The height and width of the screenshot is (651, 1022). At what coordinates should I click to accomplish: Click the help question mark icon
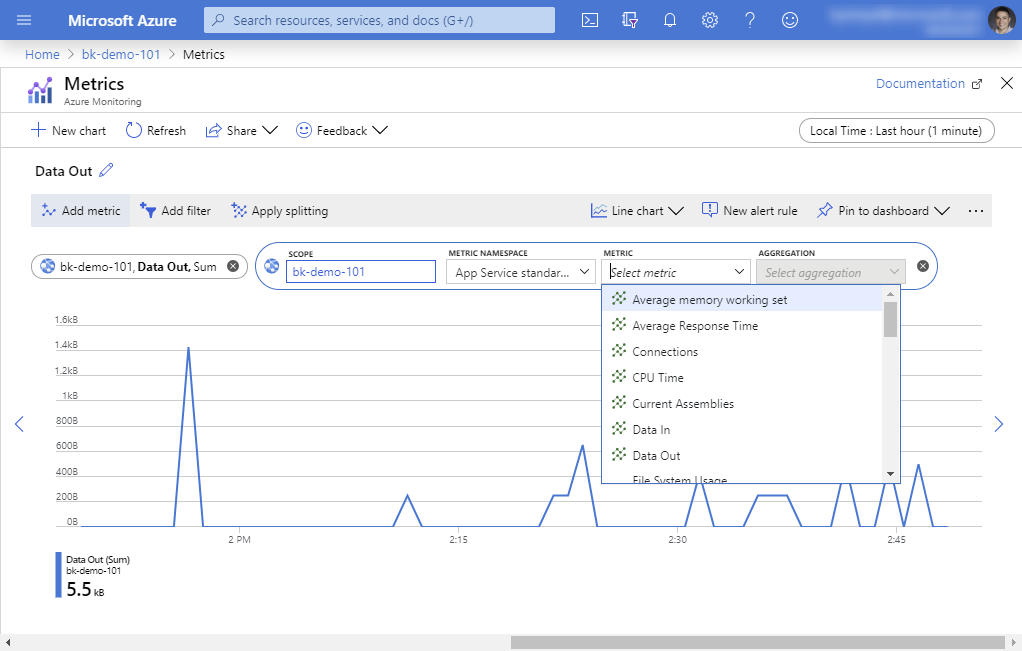pyautogui.click(x=750, y=20)
